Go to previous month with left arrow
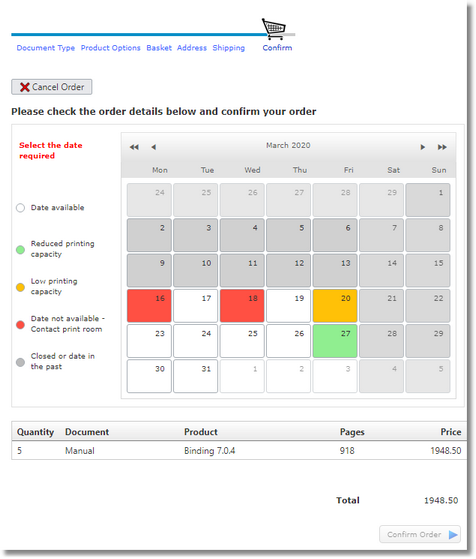 pyautogui.click(x=154, y=147)
